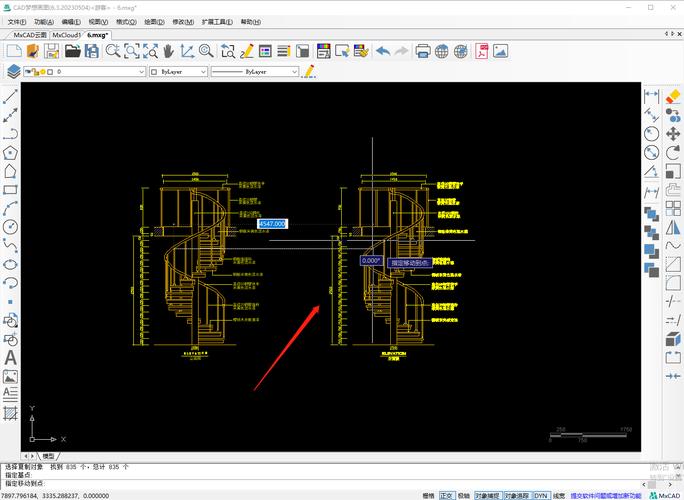The image size is (684, 500).
Task: Choose the single-line Text (A) tool
Action: tap(11, 357)
